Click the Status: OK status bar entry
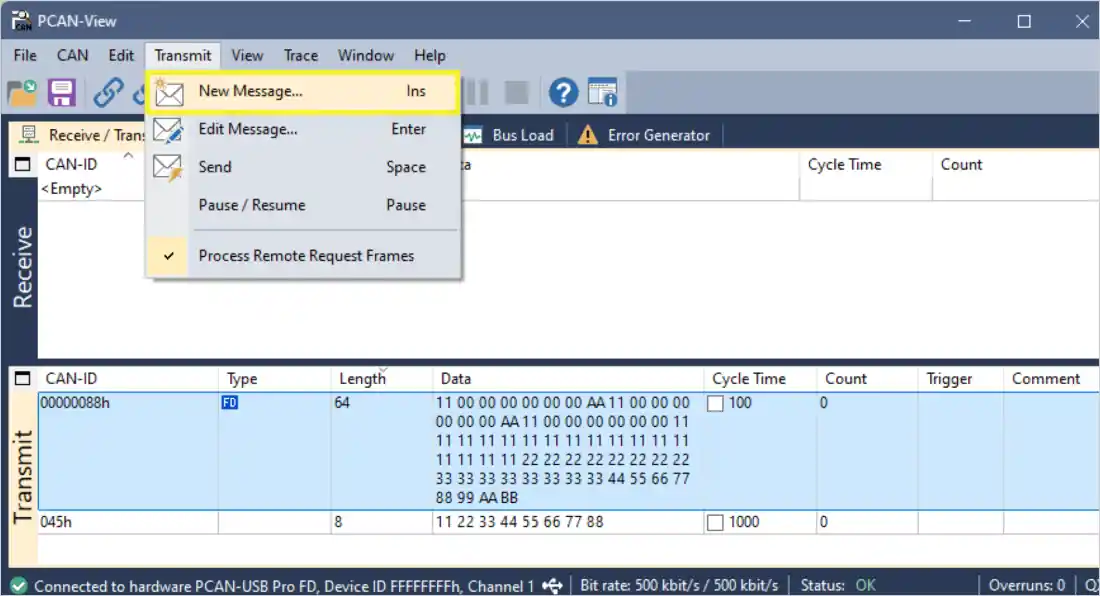Screen dimensions: 1100x596 pos(838,585)
